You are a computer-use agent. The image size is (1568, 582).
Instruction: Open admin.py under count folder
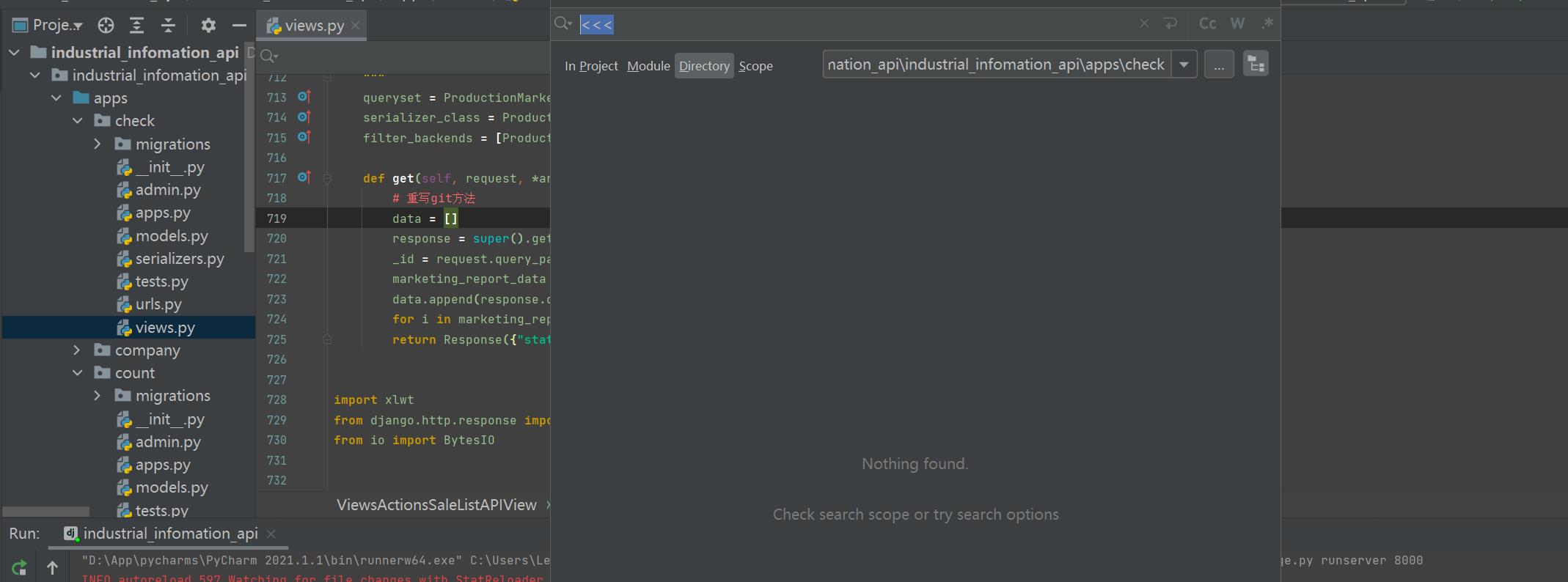pos(158,442)
